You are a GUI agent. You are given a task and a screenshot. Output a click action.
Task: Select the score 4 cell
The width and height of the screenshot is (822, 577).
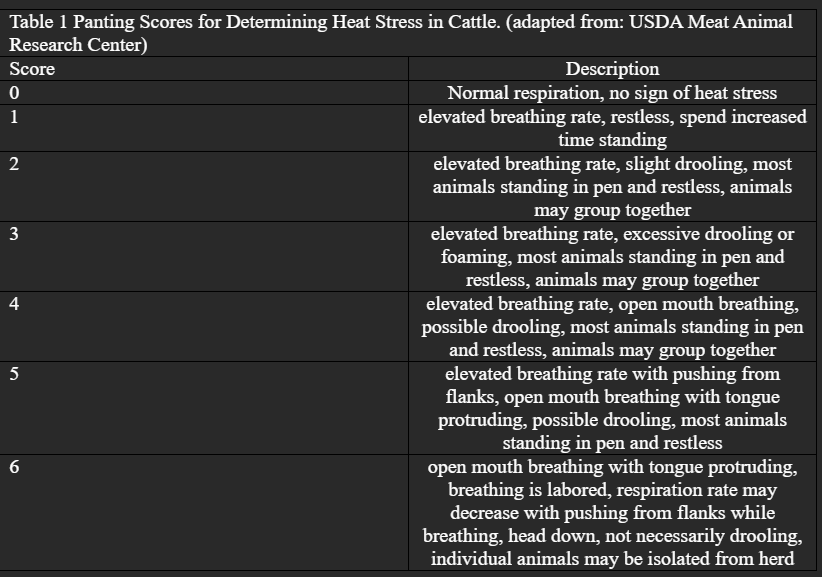coord(204,326)
